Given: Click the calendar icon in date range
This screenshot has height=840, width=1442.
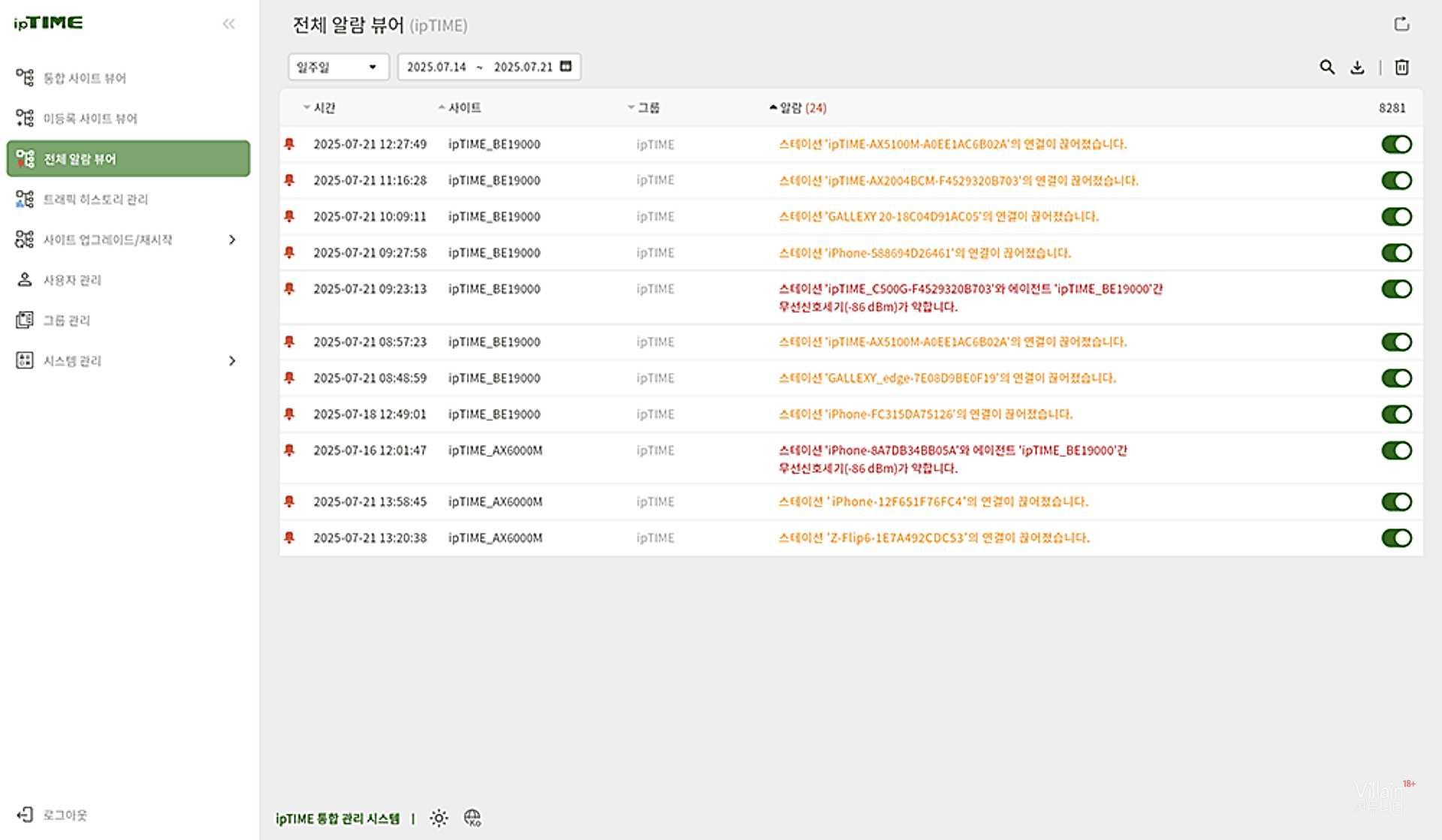Looking at the screenshot, I should [566, 66].
